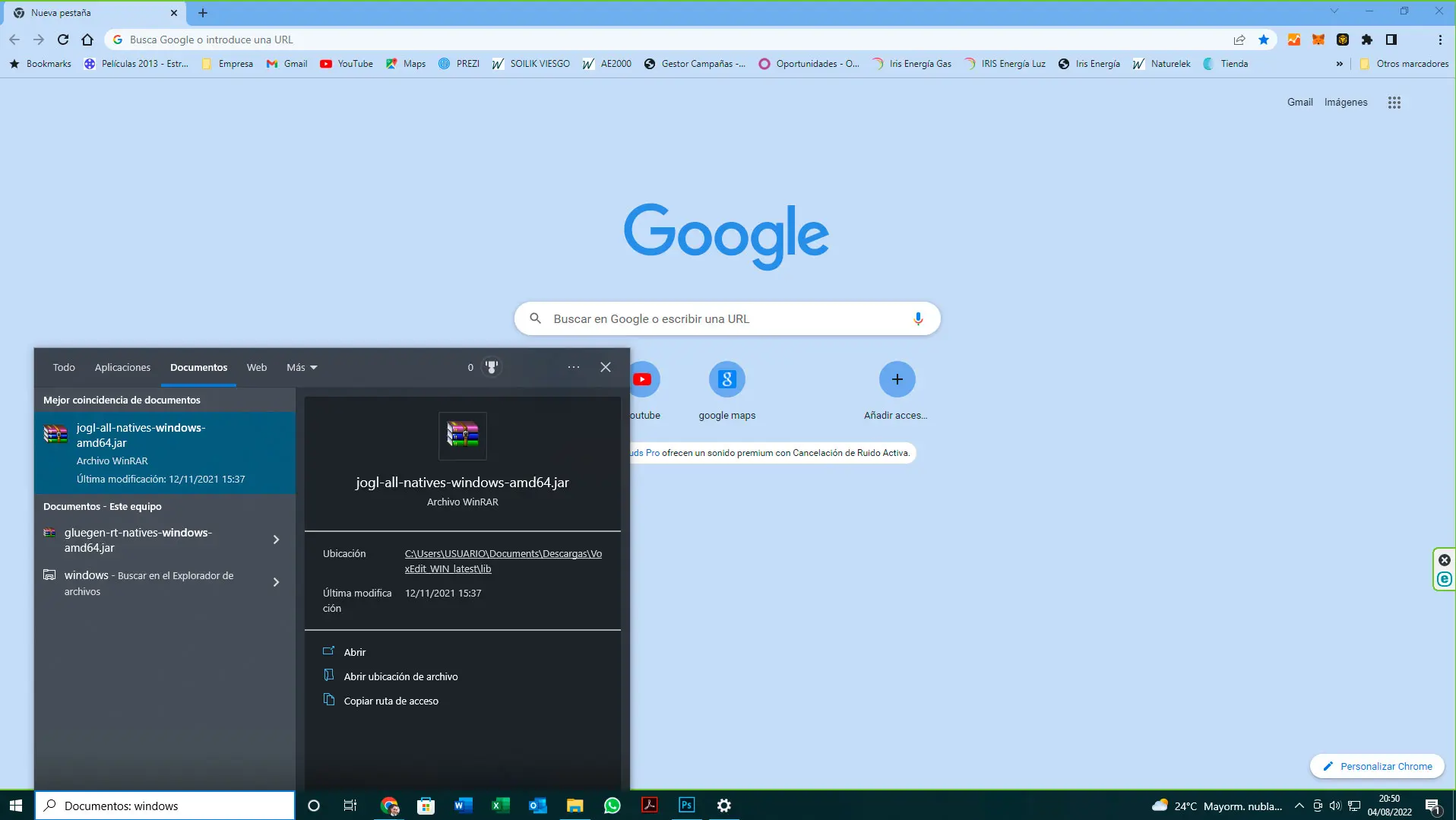Click the Google voice search microphone
Screen dimensions: 1456x820
coord(918,318)
